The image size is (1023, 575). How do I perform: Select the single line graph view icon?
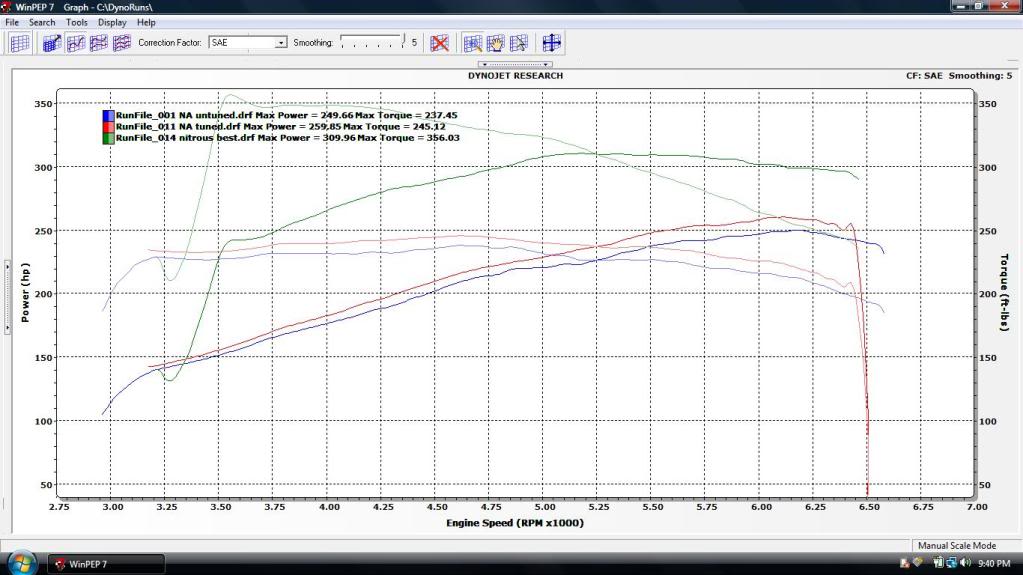[76, 43]
